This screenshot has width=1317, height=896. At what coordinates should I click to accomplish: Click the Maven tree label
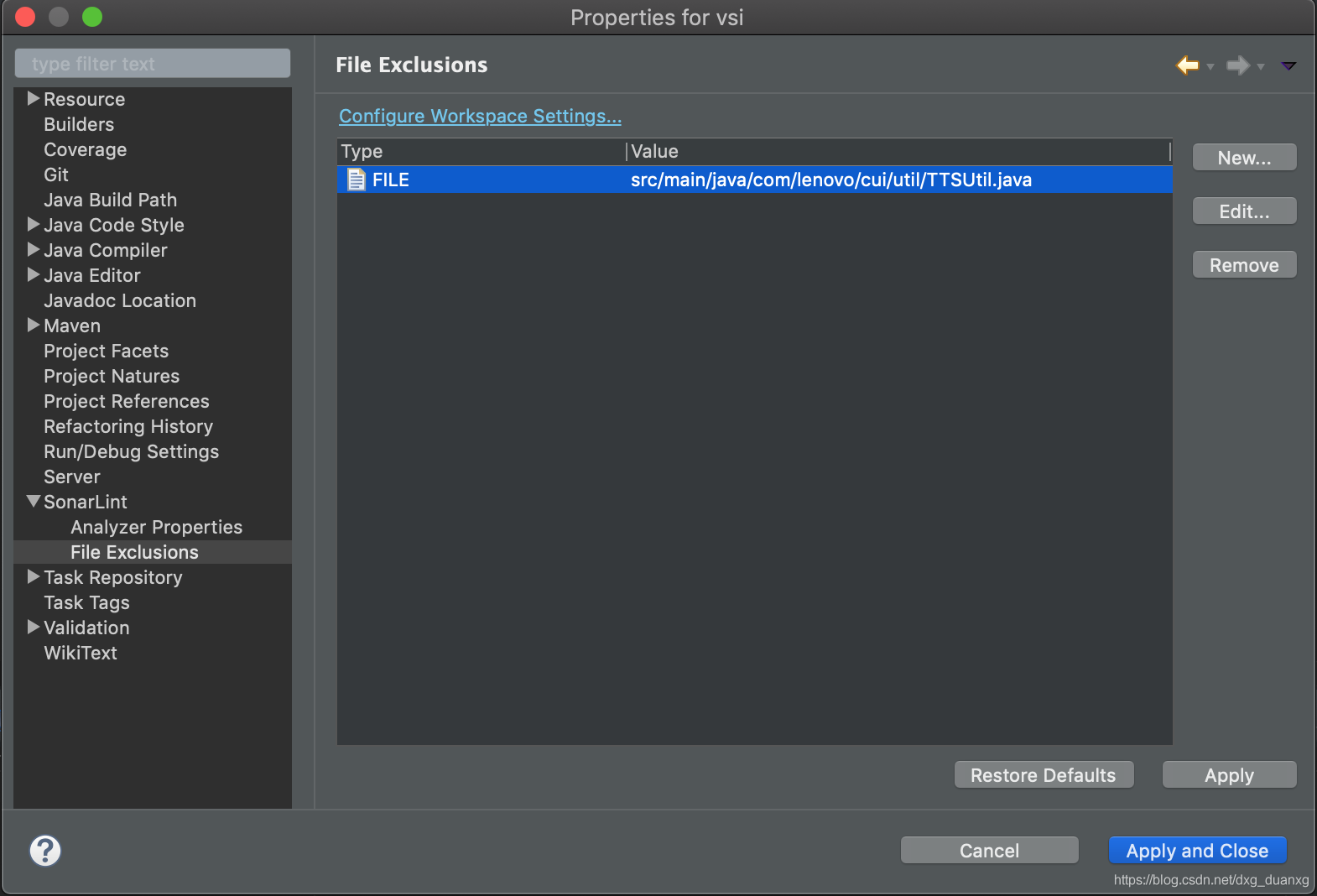click(x=72, y=326)
